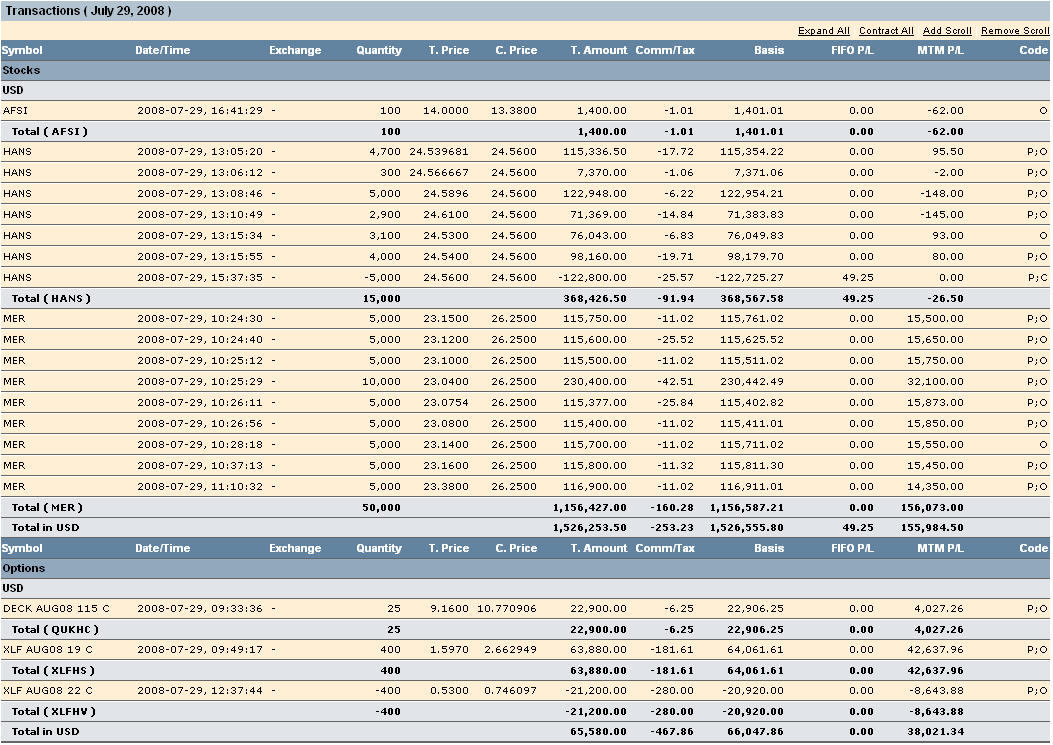Click MER trade at 10:37:13
The image size is (1053, 745).
point(525,466)
